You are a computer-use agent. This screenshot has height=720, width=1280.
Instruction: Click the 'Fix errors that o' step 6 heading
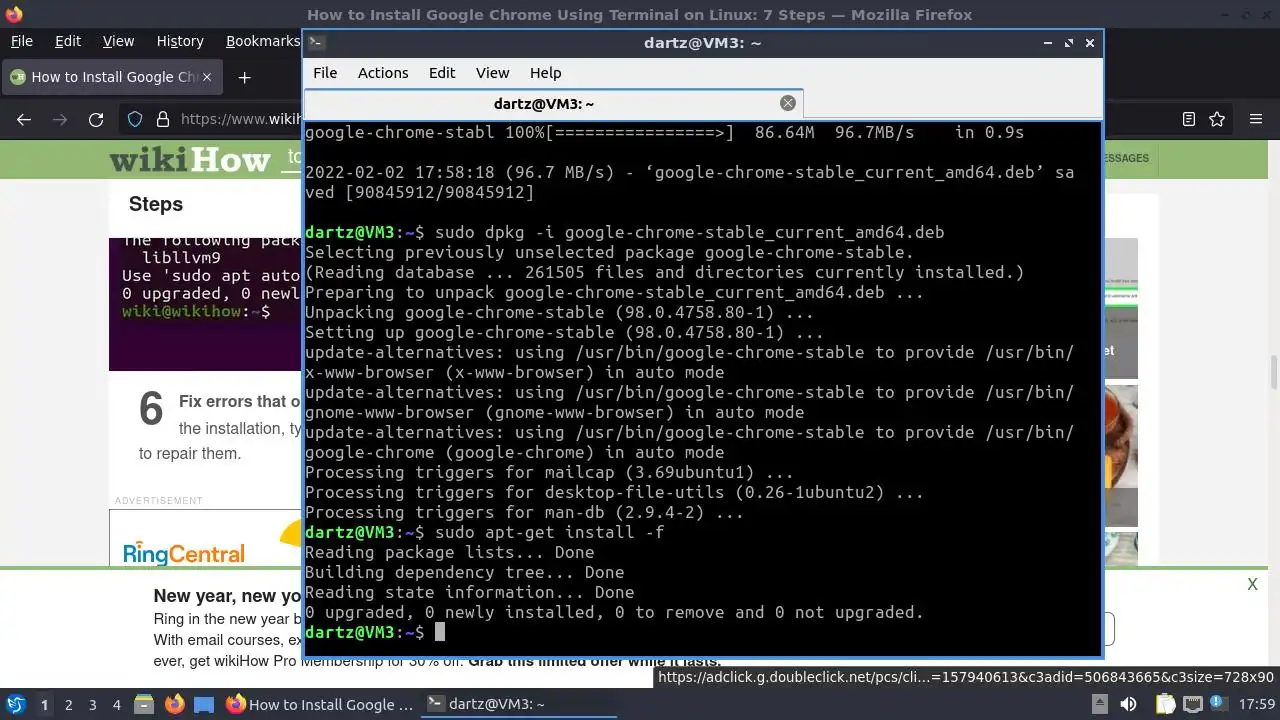(x=240, y=401)
